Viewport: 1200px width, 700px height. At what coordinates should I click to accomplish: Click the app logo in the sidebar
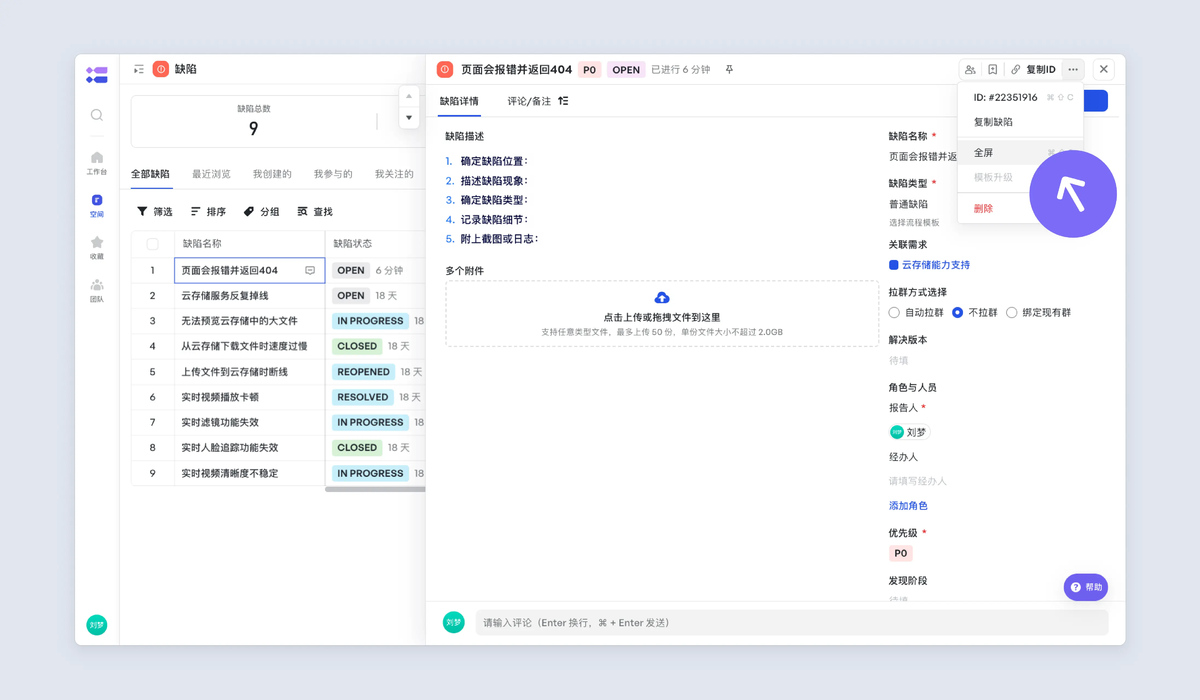click(96, 73)
